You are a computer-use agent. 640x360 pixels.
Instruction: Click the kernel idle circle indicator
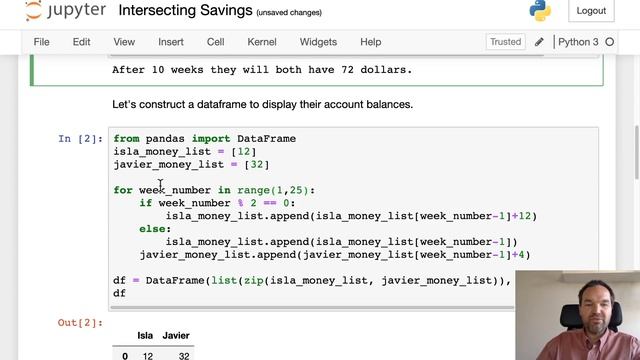coord(609,42)
